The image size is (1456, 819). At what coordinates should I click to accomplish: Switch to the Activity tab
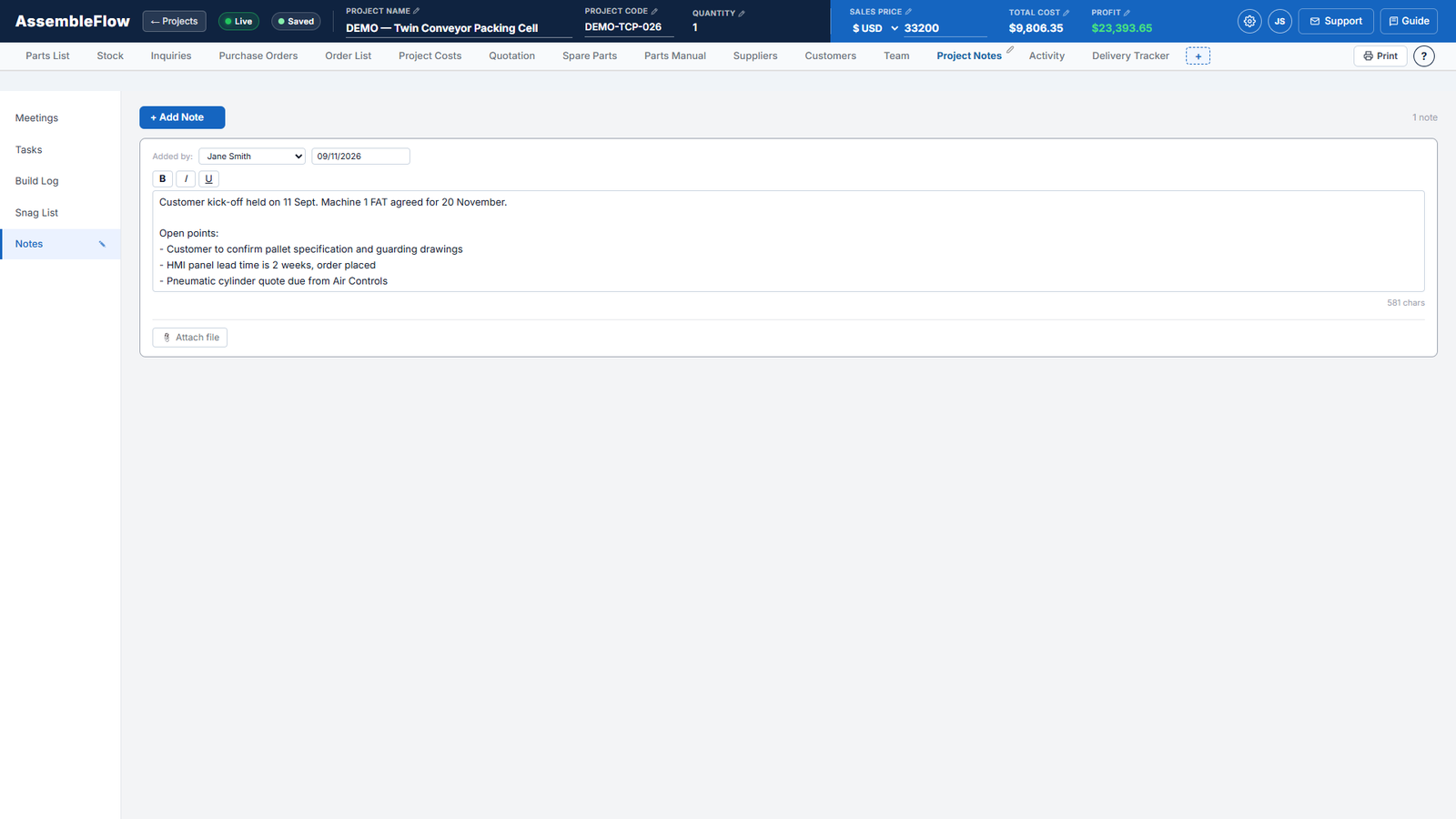coord(1046,56)
